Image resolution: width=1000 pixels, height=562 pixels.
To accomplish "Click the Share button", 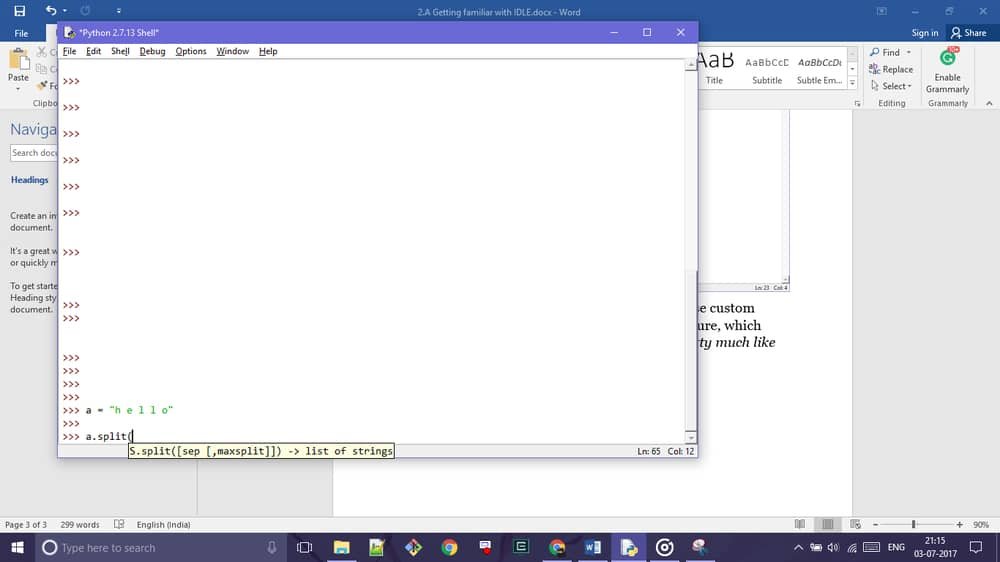I will pos(968,33).
